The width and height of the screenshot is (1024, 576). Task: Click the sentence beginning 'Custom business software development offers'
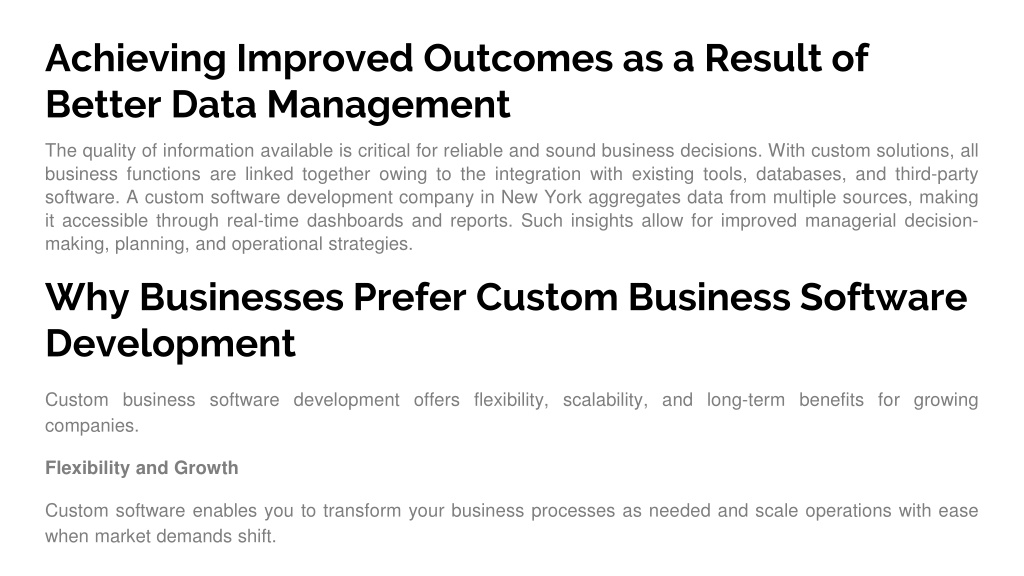pyautogui.click(x=511, y=413)
